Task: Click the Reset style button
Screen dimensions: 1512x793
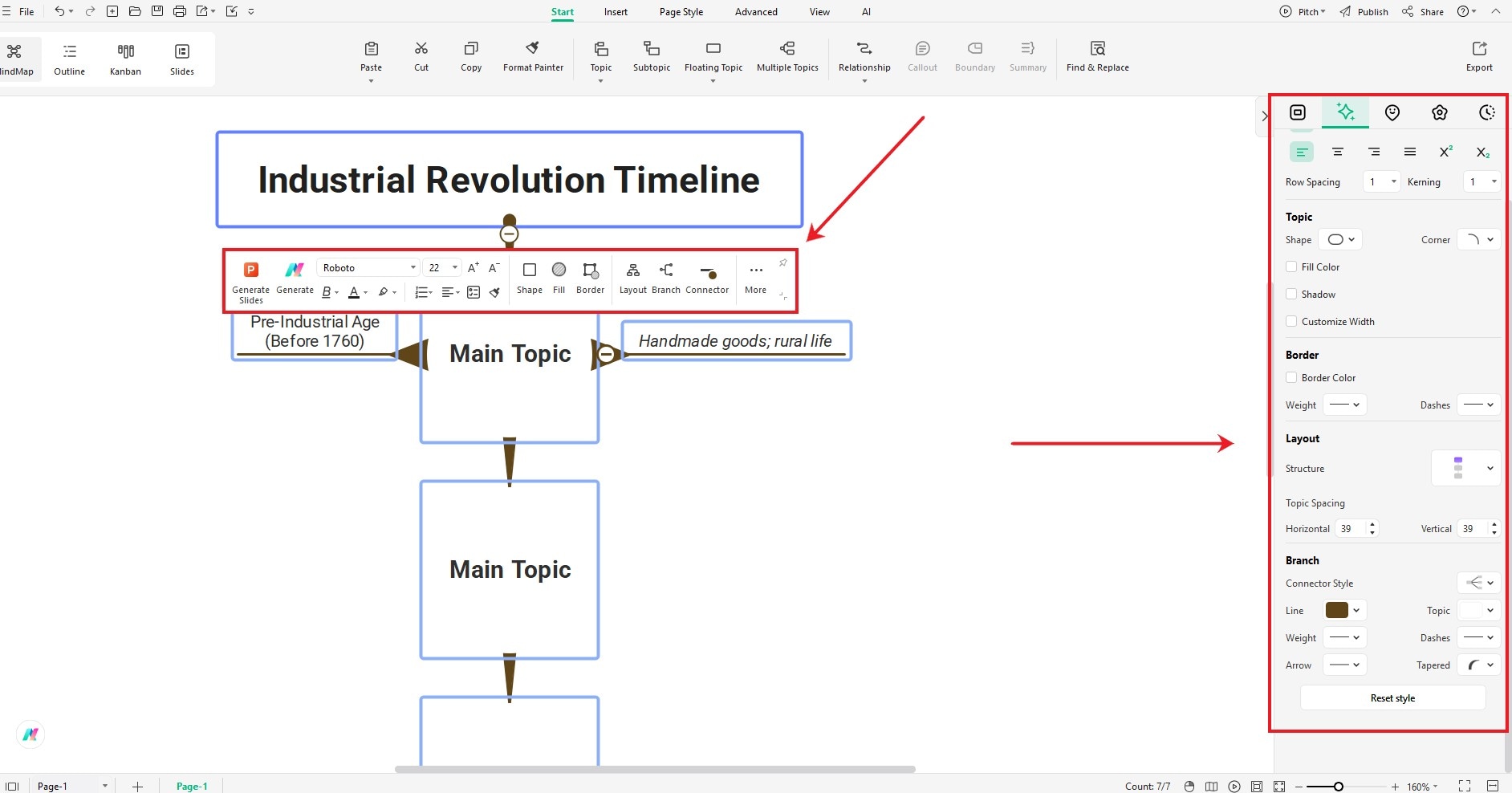Action: tap(1392, 697)
